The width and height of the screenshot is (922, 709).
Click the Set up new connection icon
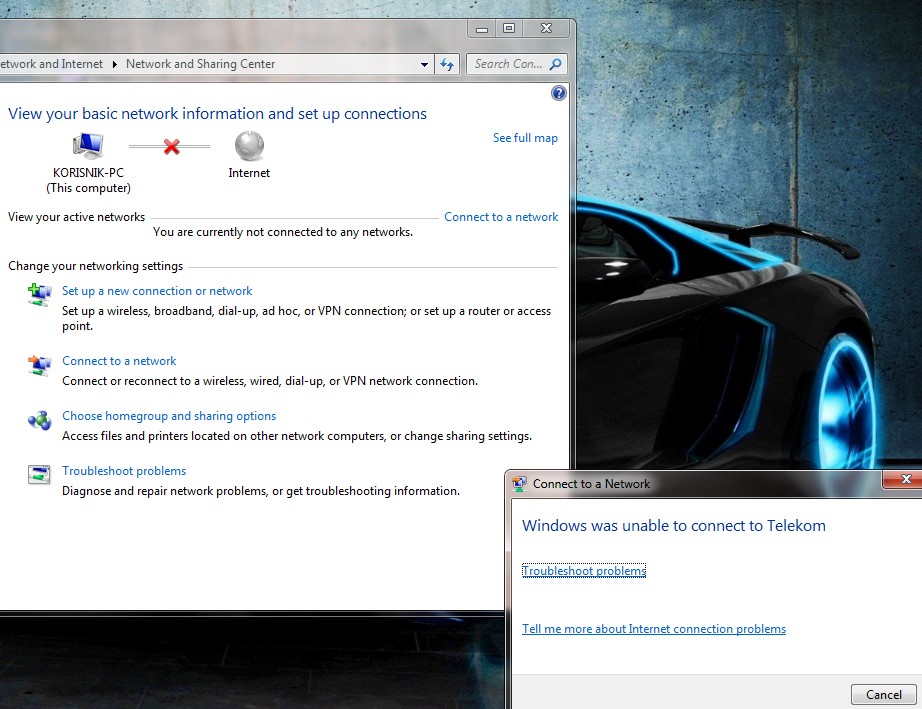tap(39, 293)
